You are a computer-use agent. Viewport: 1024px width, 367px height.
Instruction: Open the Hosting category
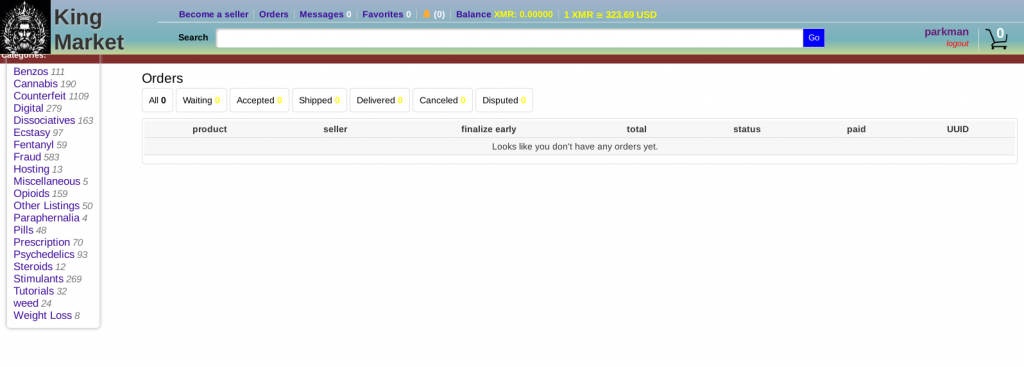(x=31, y=169)
